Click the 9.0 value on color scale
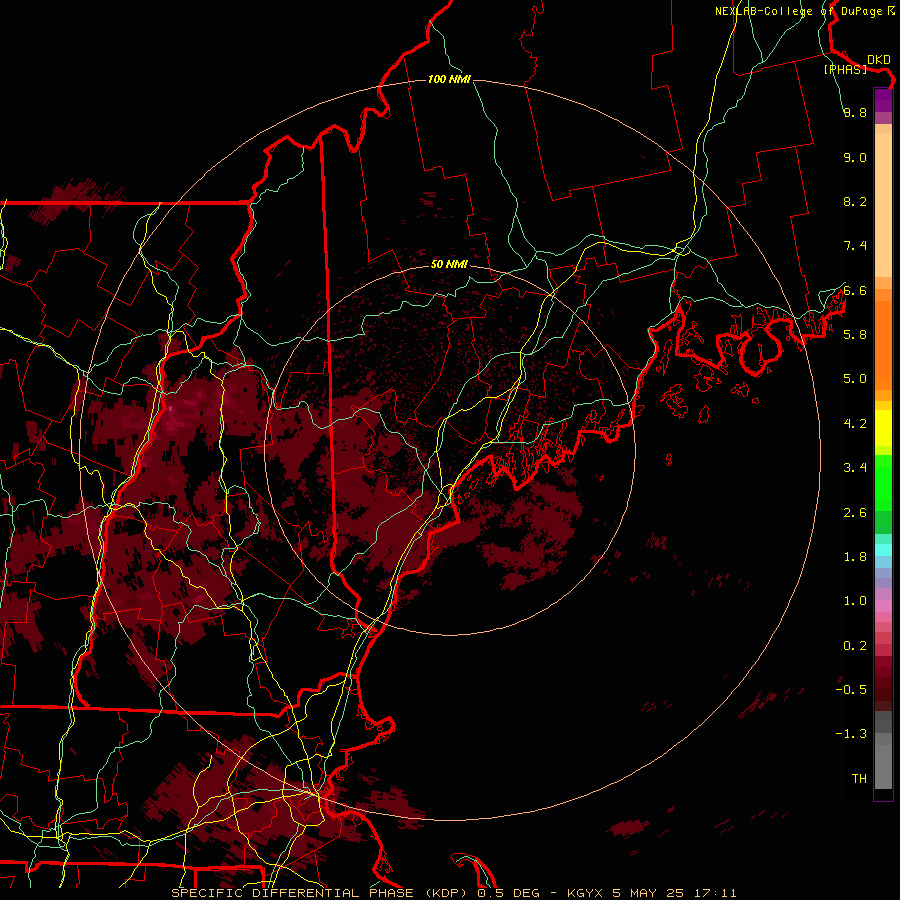Screen dimensions: 900x900 coord(855,157)
